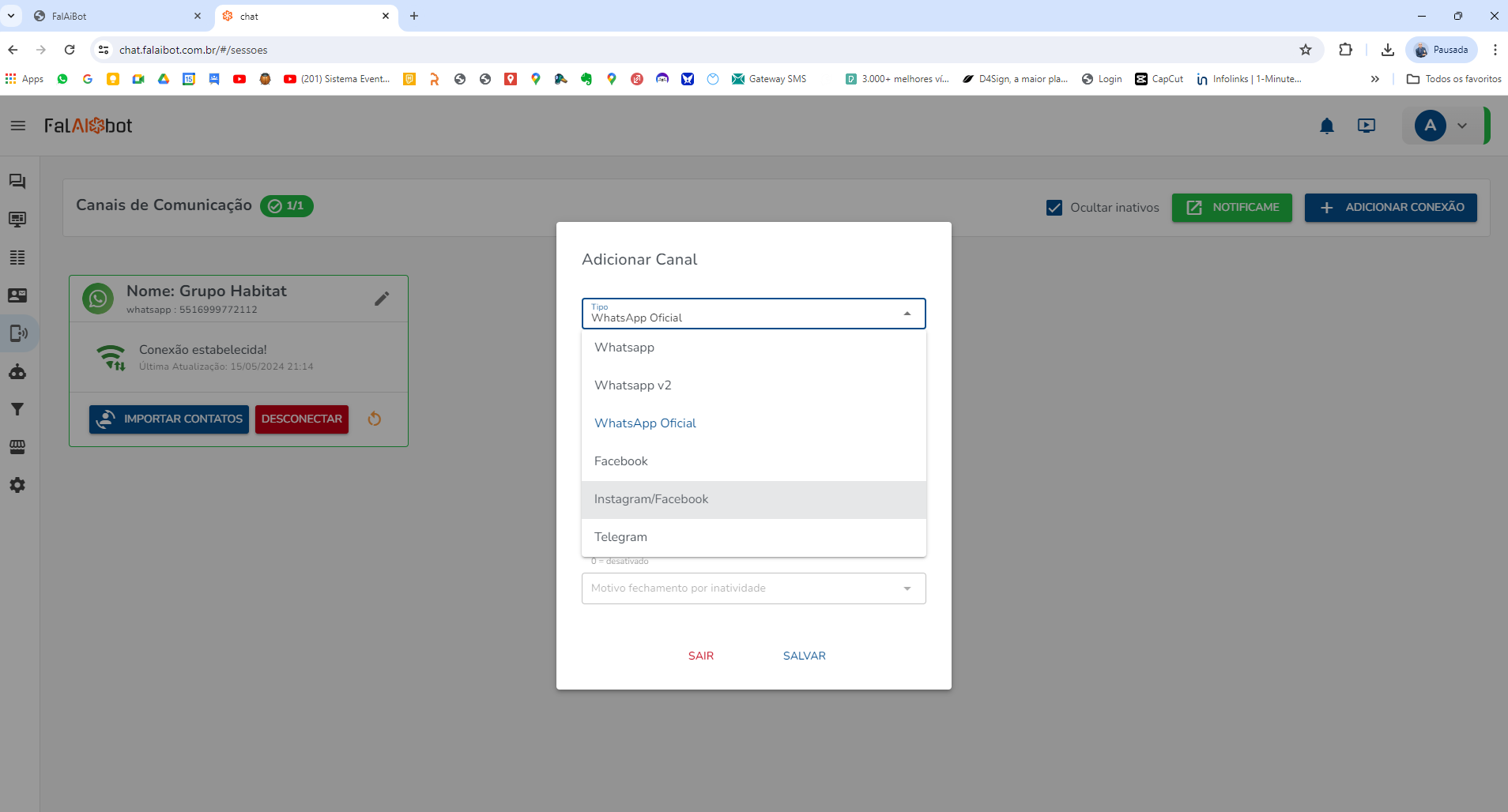Open the Infolinks bookmark
1508x812 pixels.
pyautogui.click(x=1249, y=79)
